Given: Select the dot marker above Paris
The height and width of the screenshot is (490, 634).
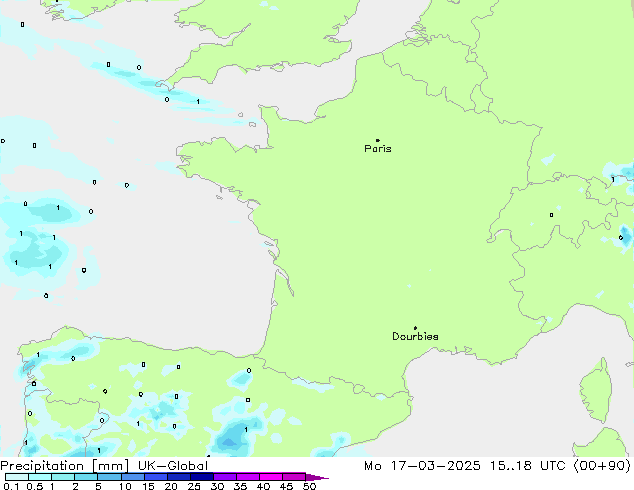Looking at the screenshot, I should (378, 140).
